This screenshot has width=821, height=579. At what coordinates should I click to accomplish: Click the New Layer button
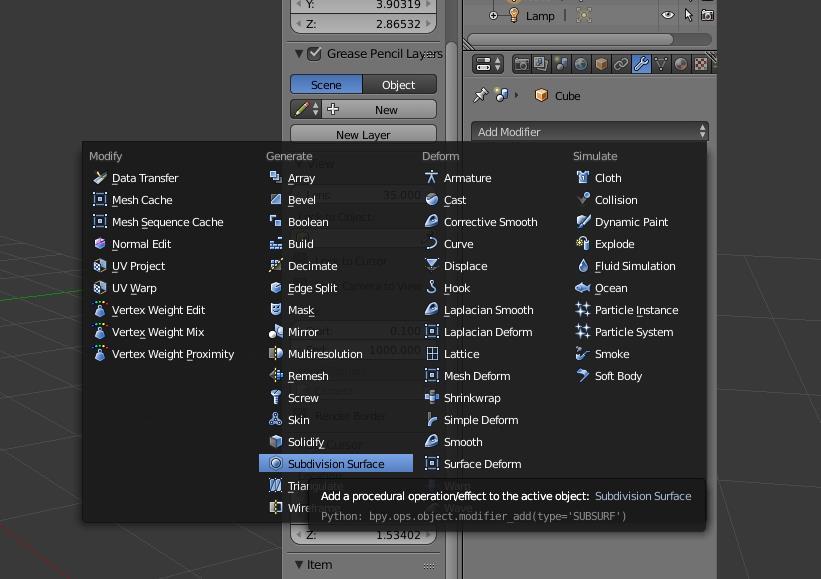point(363,134)
